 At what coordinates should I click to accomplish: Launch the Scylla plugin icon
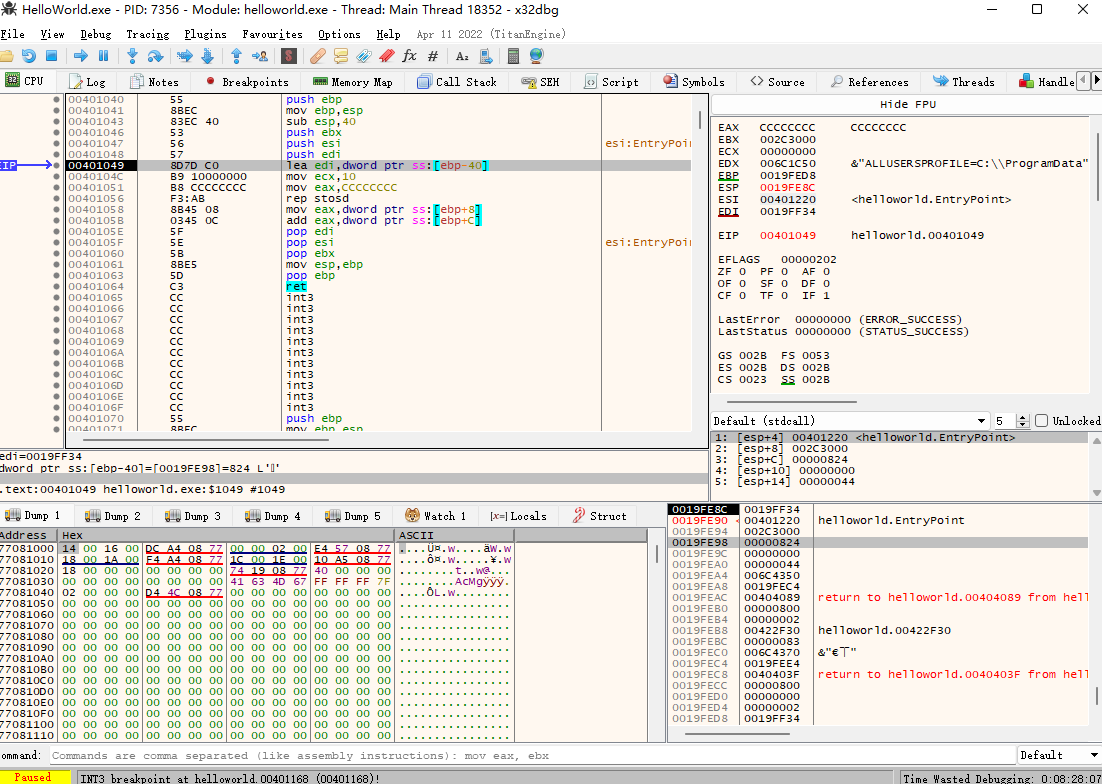288,56
